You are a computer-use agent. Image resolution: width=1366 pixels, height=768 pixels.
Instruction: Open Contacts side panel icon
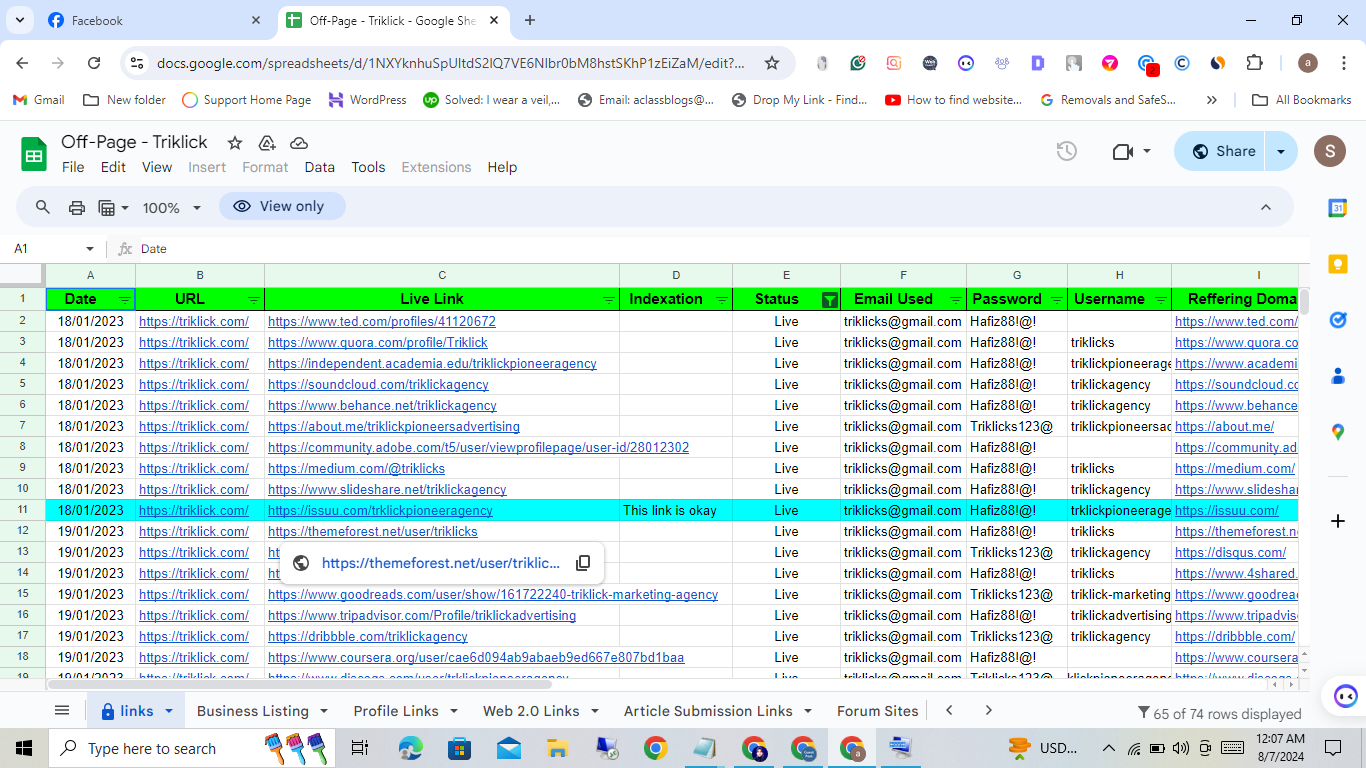1338,376
